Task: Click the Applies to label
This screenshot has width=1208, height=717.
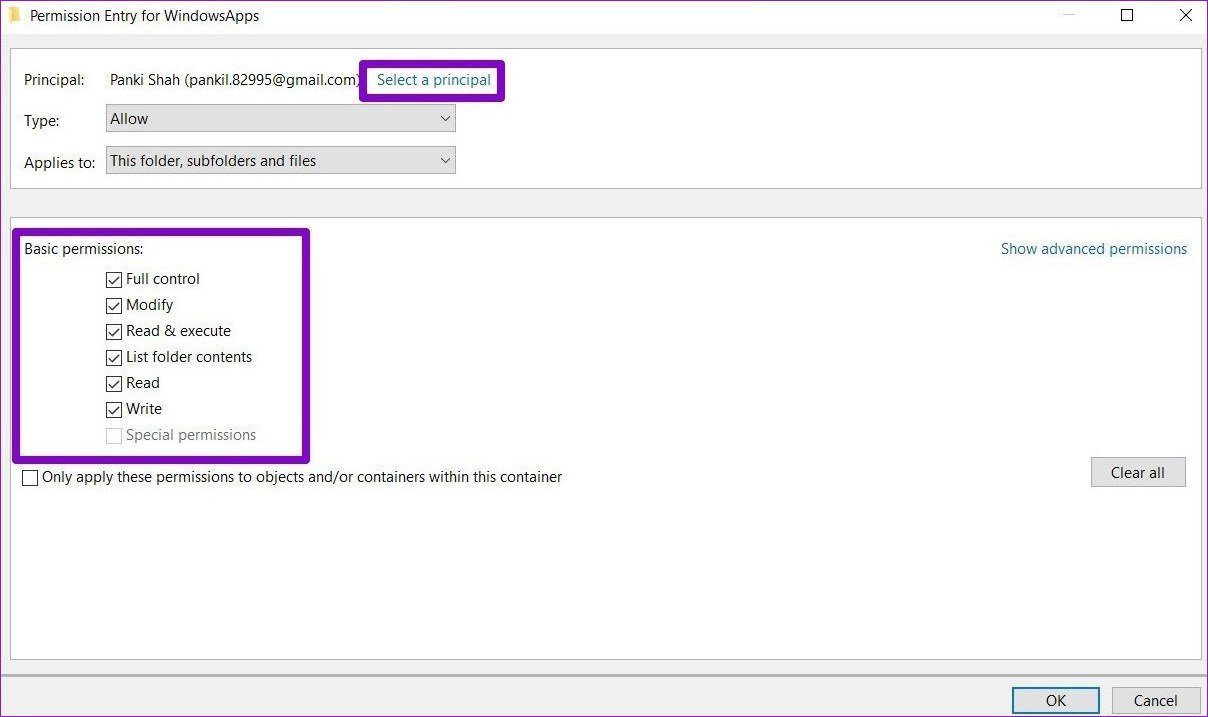Action: click(60, 162)
